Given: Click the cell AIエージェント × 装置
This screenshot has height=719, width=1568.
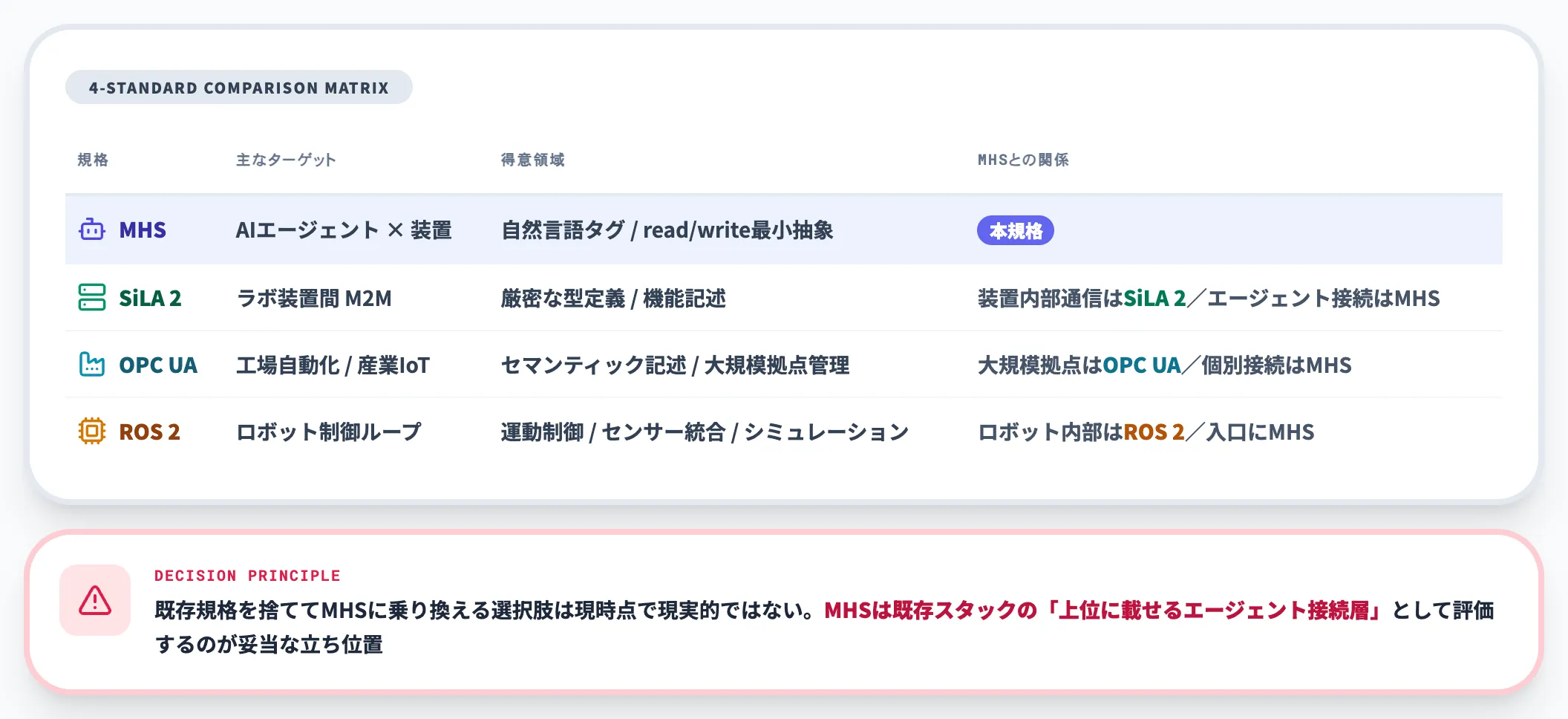Looking at the screenshot, I should 344,230.
